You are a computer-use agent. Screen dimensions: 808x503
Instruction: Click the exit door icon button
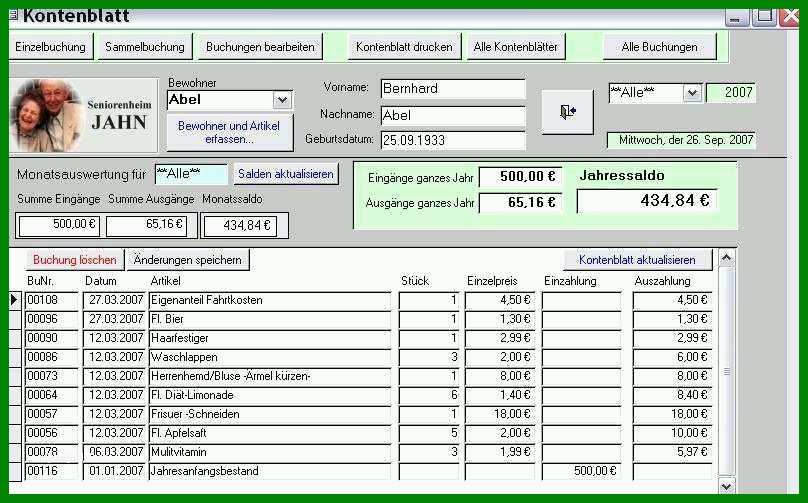(567, 112)
